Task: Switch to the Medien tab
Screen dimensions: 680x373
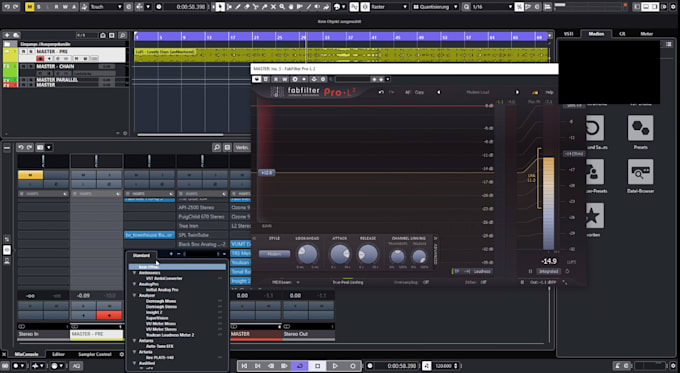Action: (x=596, y=34)
